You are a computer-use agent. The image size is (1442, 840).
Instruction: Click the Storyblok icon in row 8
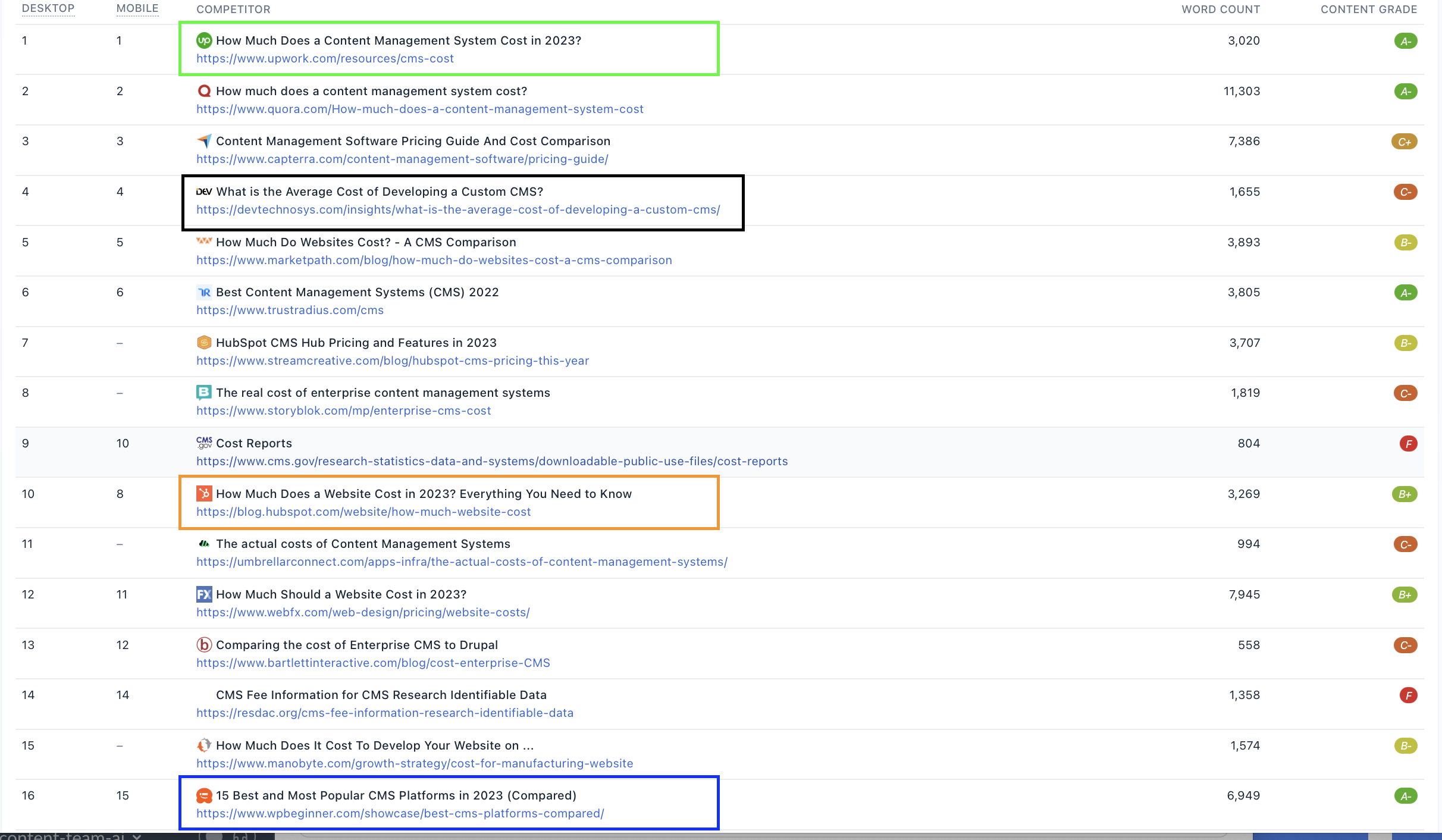[x=204, y=393]
